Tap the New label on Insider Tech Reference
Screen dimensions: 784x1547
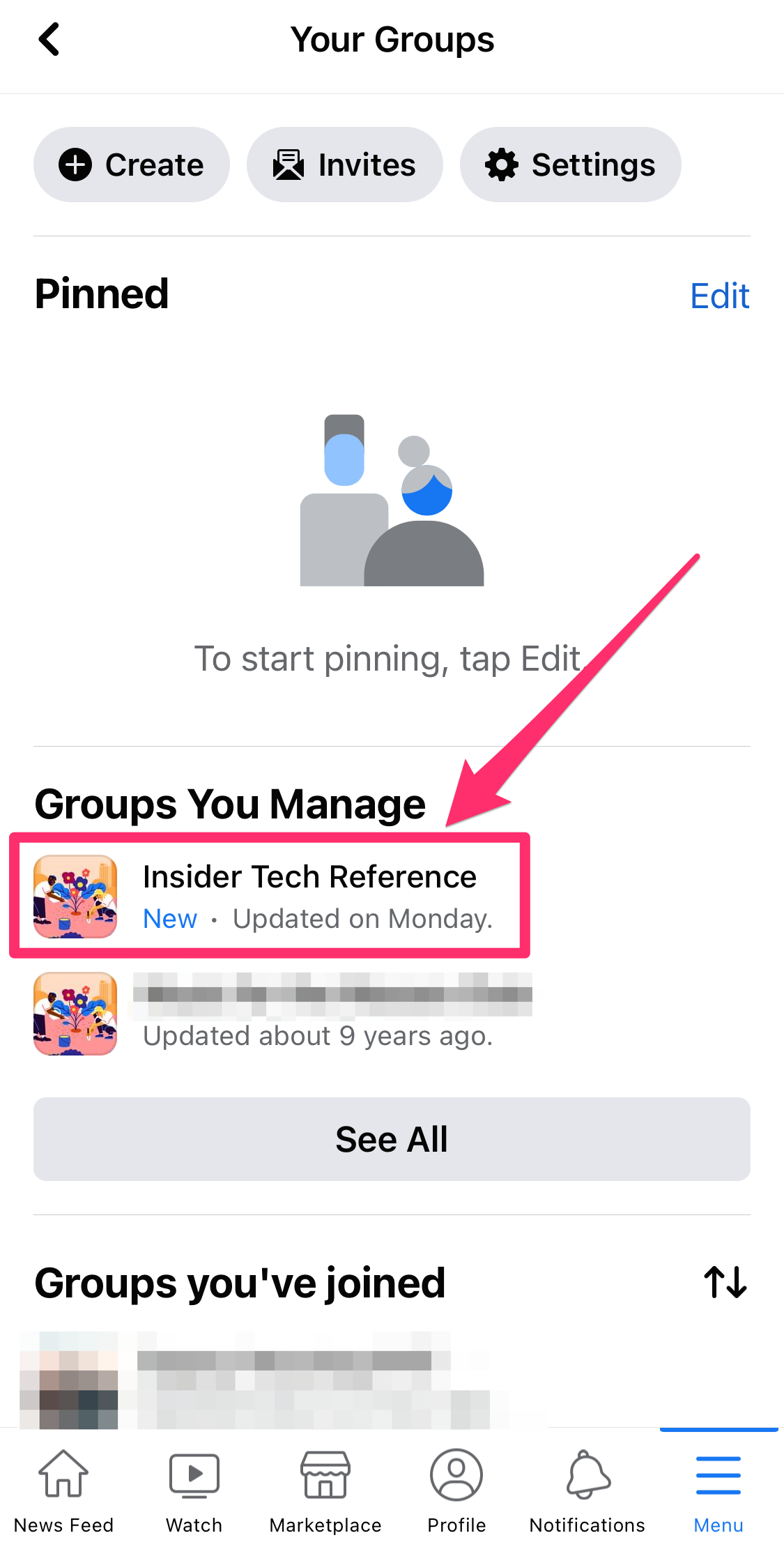tap(169, 918)
